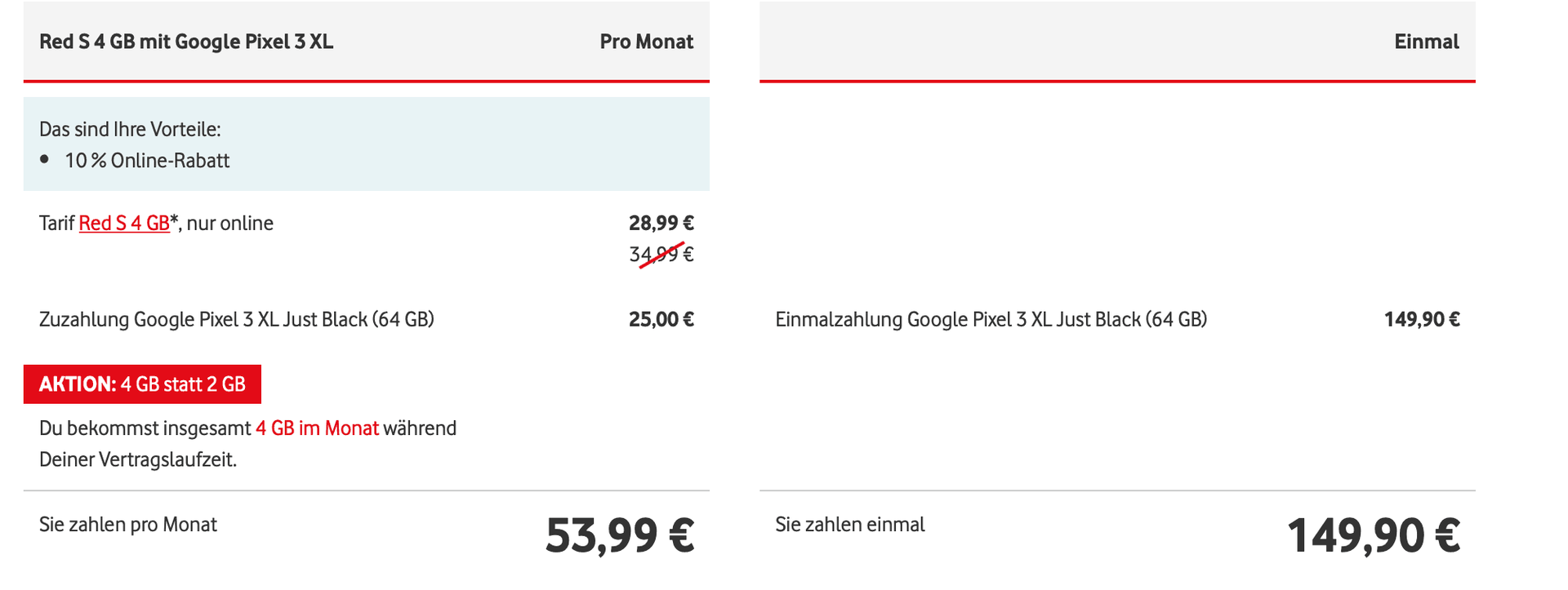Click the red '4 GB im Monat' text
1568x590 pixels.
[317, 428]
